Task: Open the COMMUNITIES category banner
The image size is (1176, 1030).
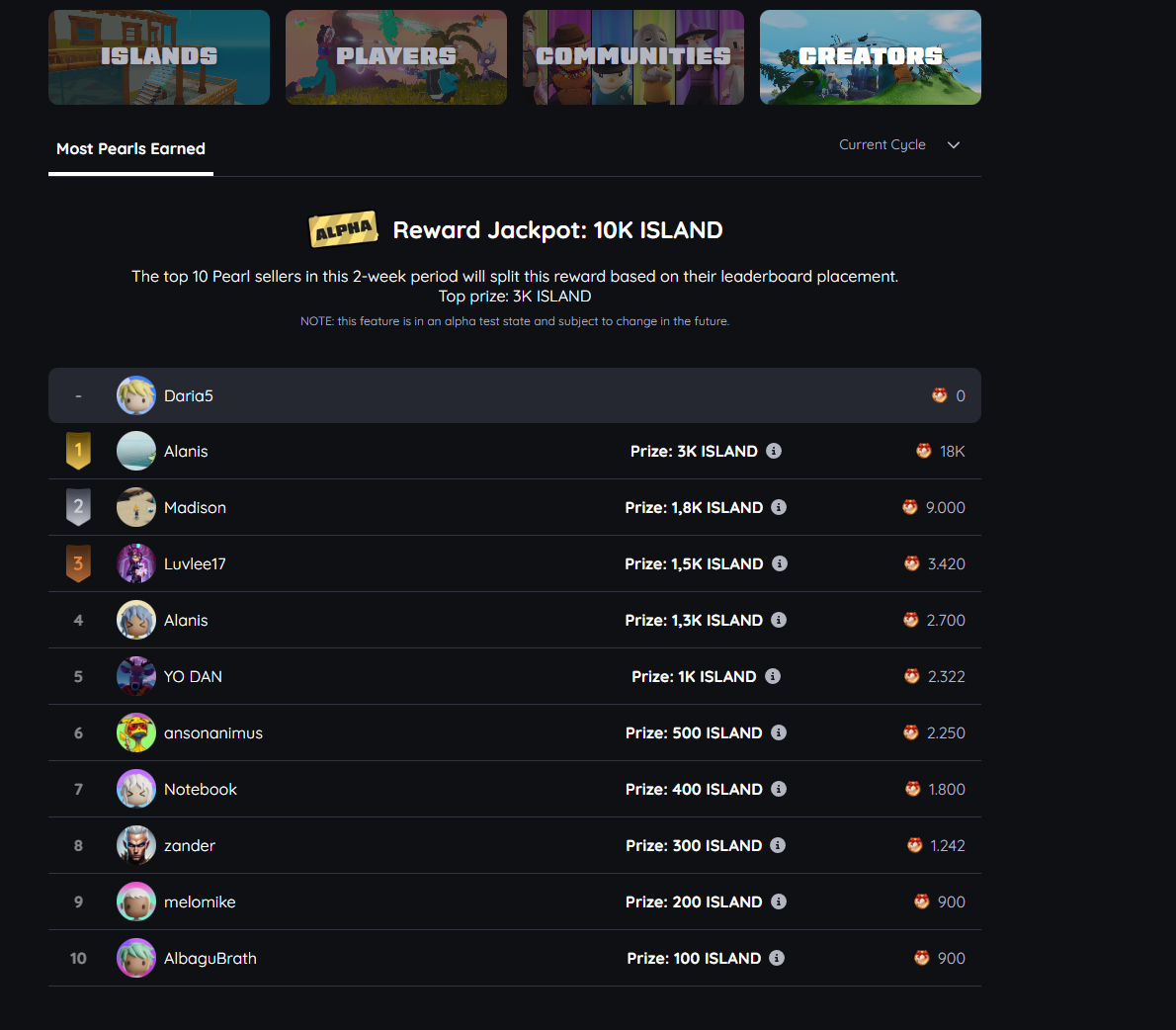Action: [x=633, y=57]
